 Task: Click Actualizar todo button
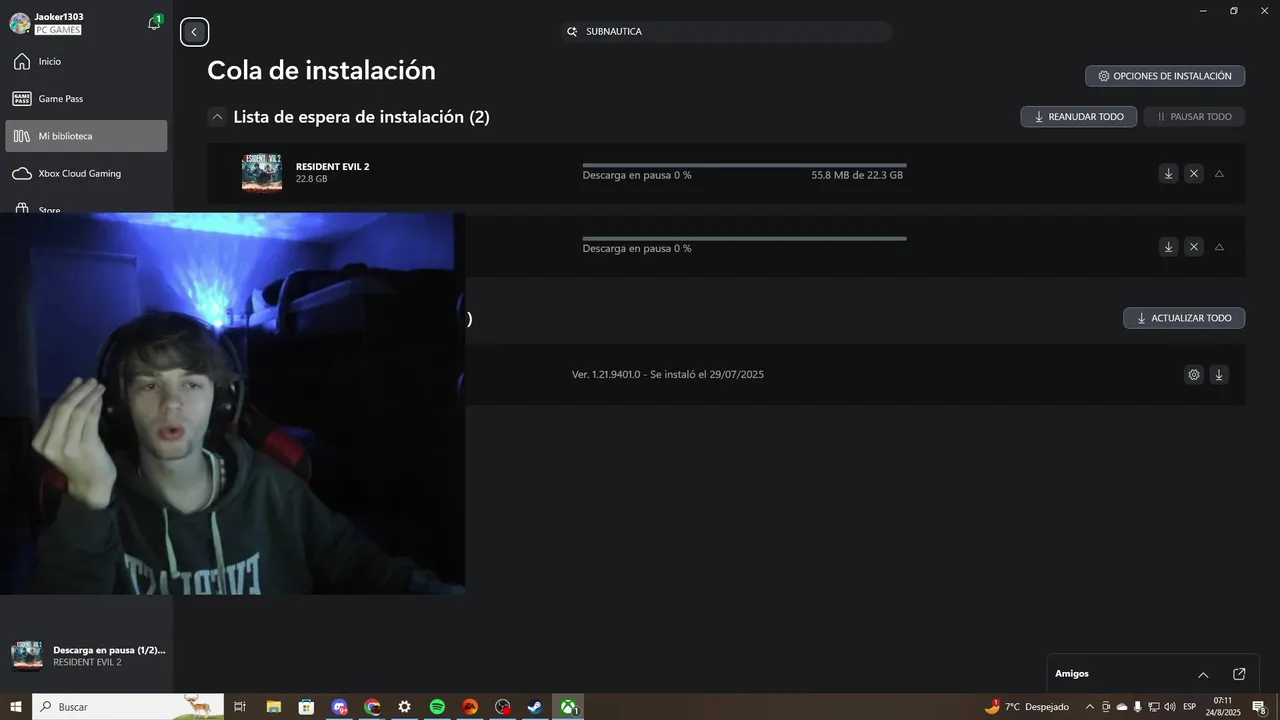1184,318
